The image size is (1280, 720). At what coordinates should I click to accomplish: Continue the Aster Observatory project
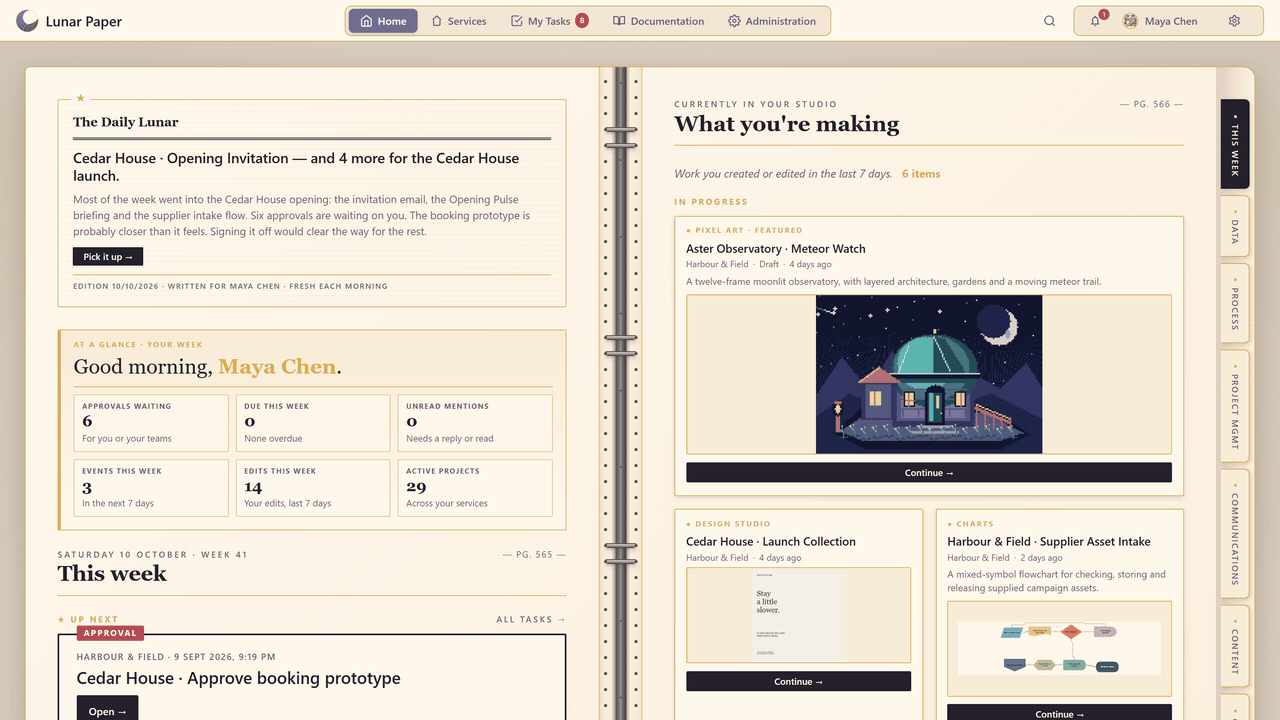(929, 473)
